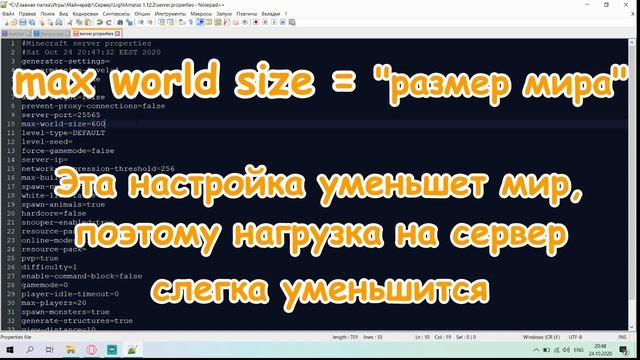Viewport: 640px width, 360px height.
Task: Open the Function List toolbar icon
Action: [227, 22]
